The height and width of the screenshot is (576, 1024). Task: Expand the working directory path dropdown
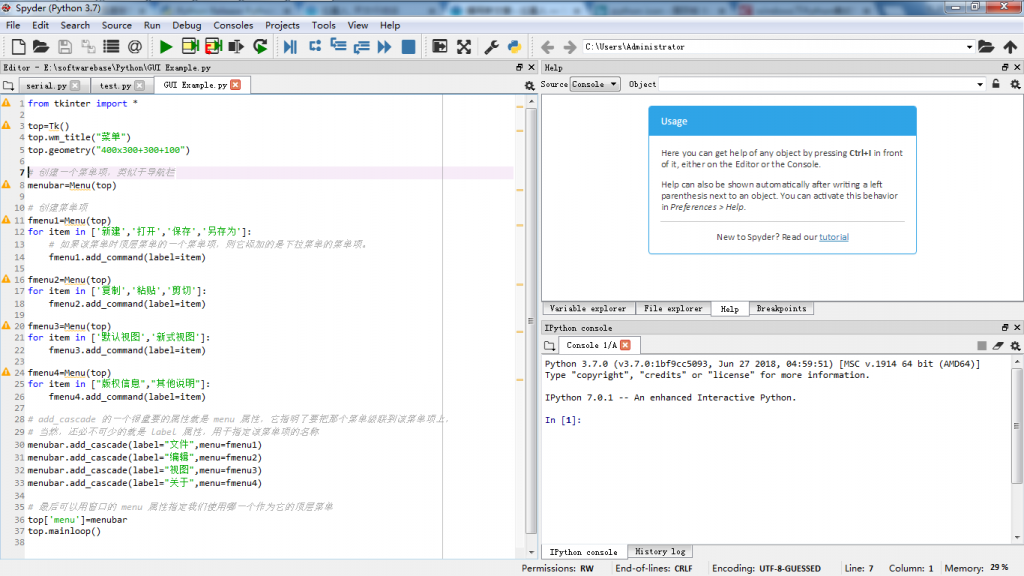(969, 47)
